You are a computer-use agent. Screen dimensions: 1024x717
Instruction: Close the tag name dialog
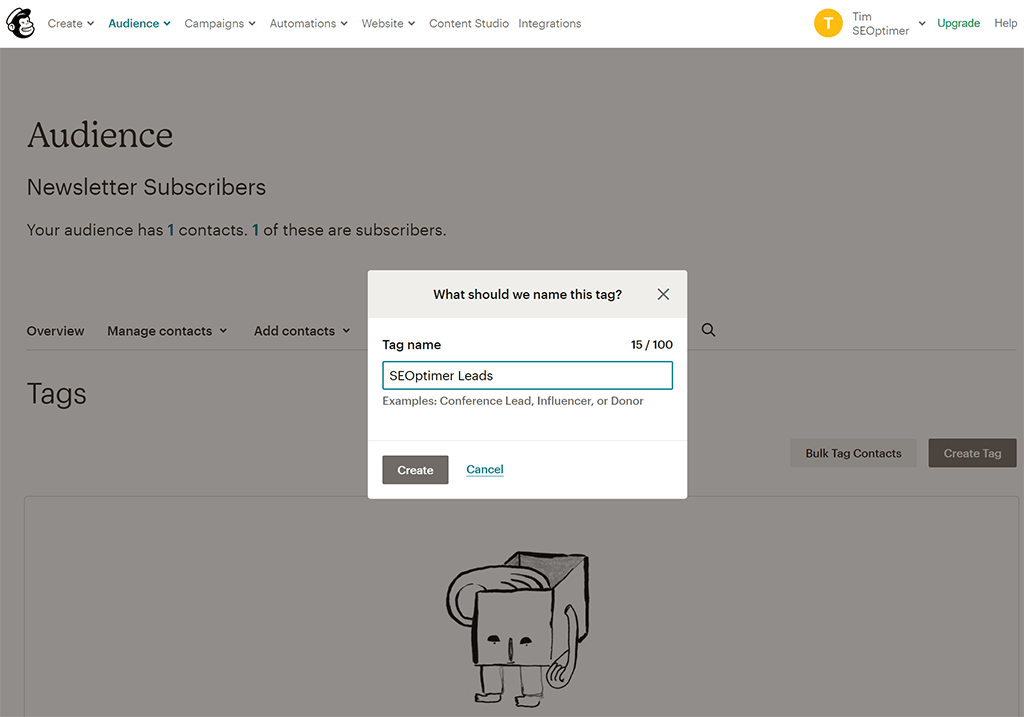coord(663,294)
